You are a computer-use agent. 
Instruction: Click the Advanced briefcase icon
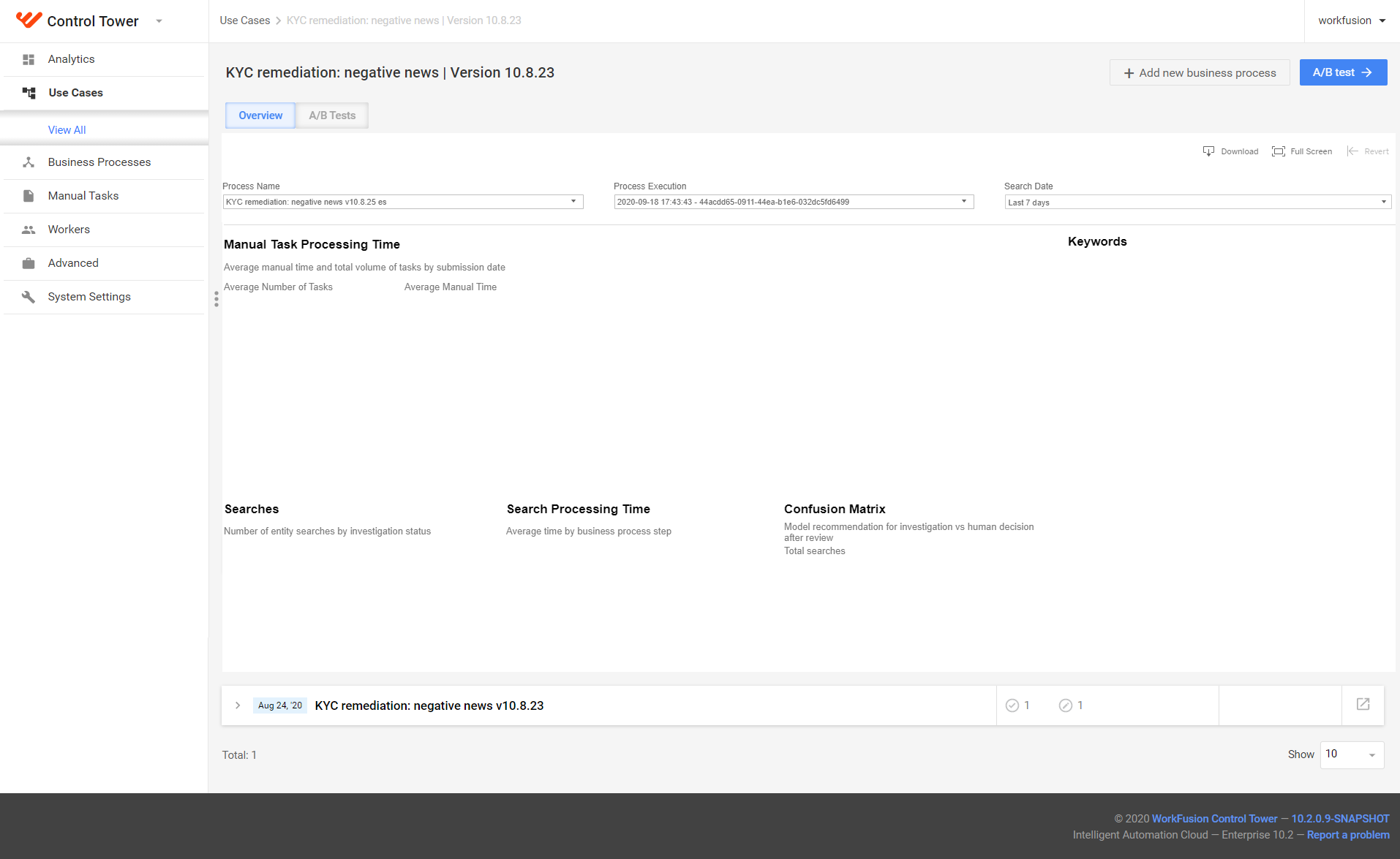(x=29, y=263)
